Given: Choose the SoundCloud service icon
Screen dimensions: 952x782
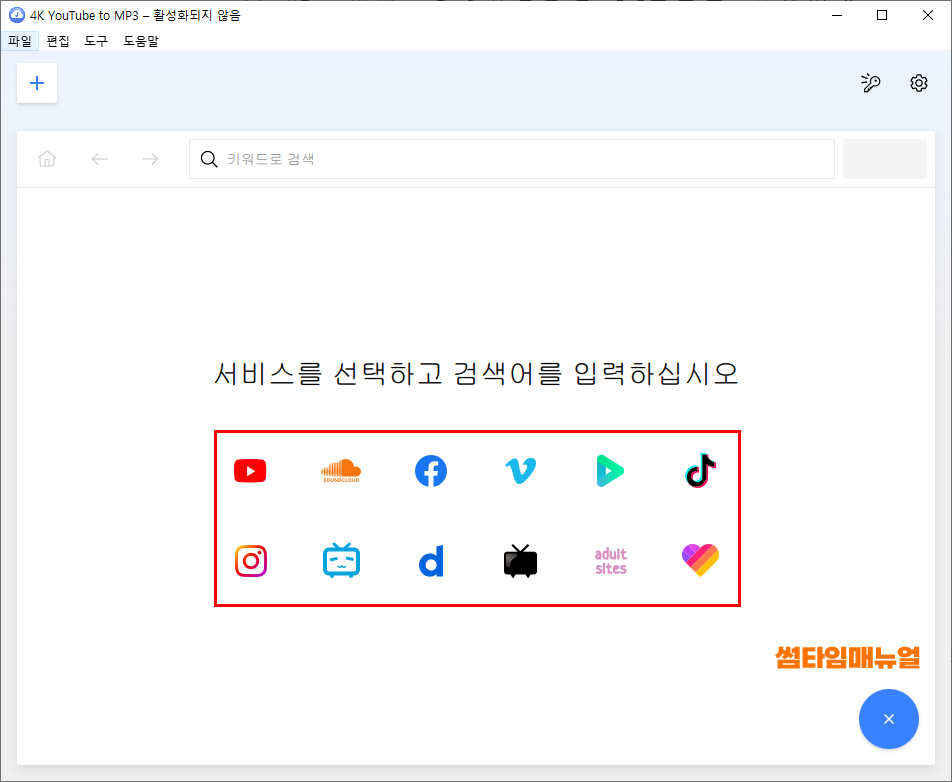Looking at the screenshot, I should [341, 471].
